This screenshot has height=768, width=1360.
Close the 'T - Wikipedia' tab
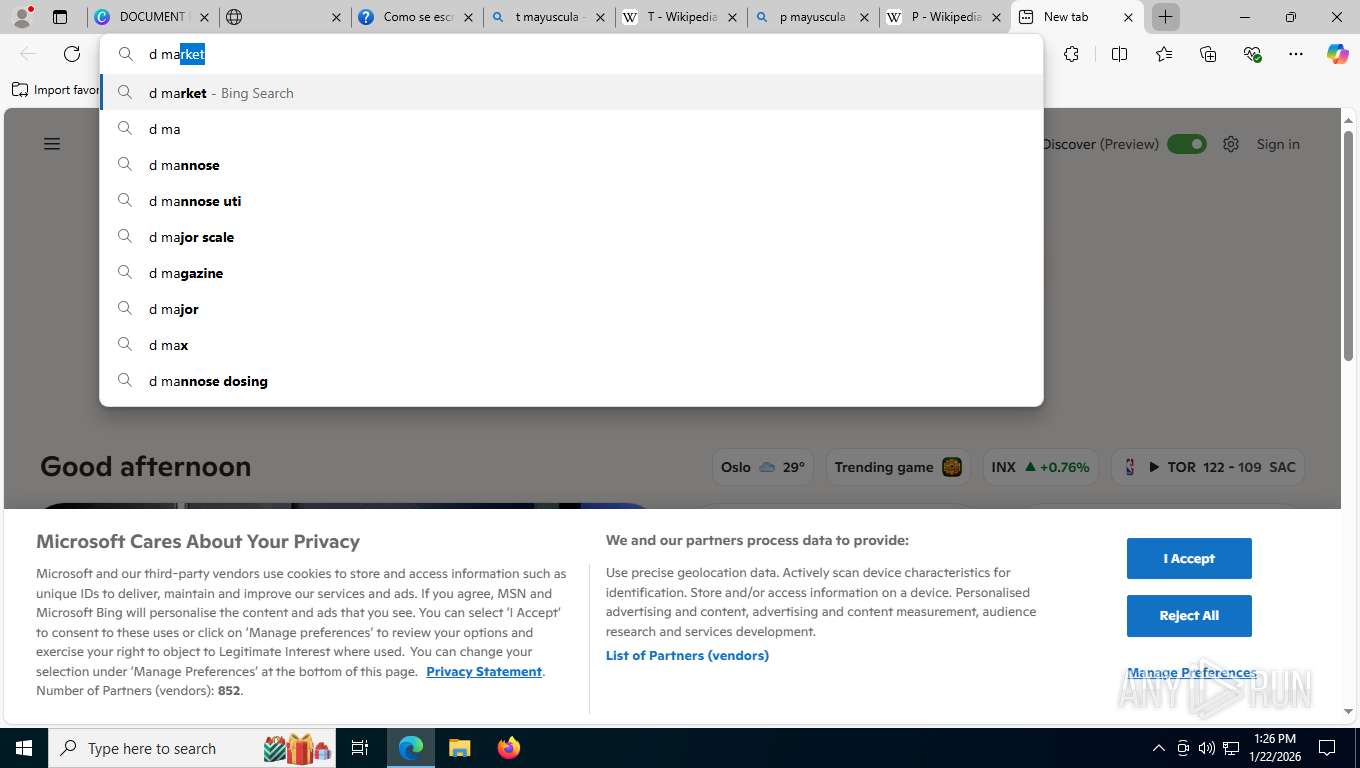[x=732, y=17]
